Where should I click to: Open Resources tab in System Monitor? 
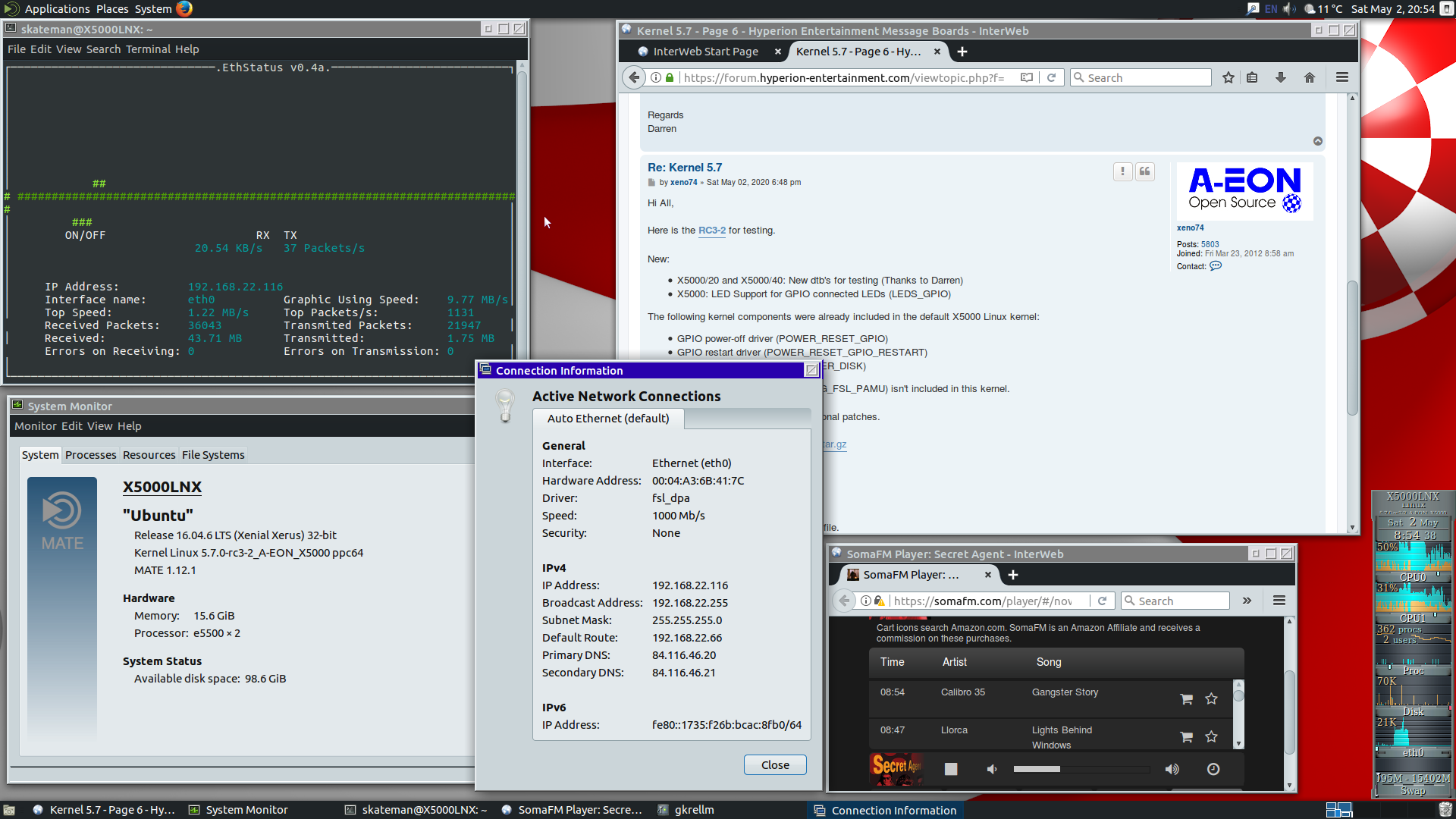(x=149, y=455)
